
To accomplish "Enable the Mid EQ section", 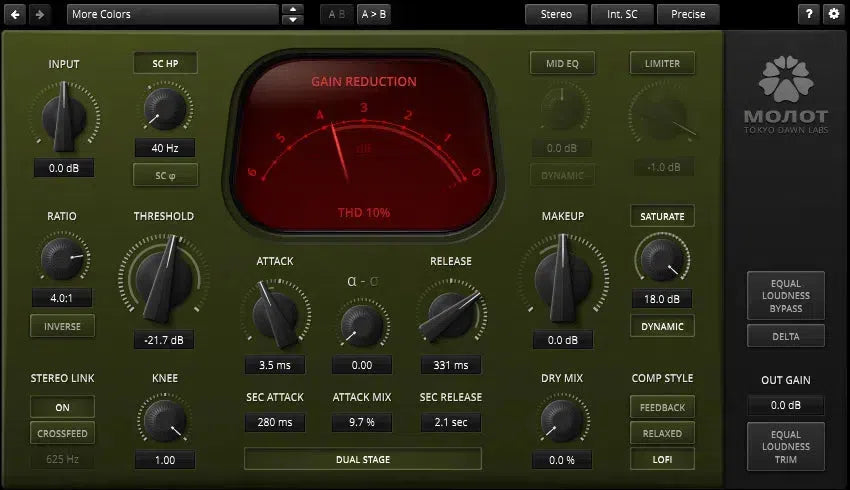I will point(562,63).
